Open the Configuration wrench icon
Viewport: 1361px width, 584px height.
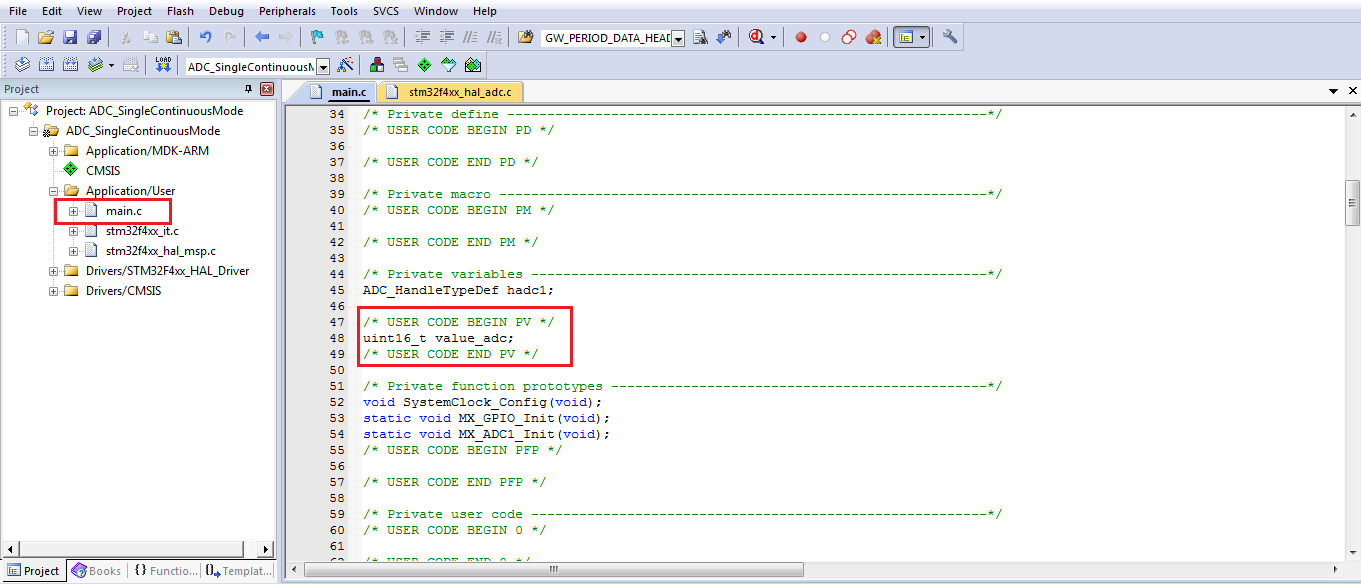coord(950,37)
